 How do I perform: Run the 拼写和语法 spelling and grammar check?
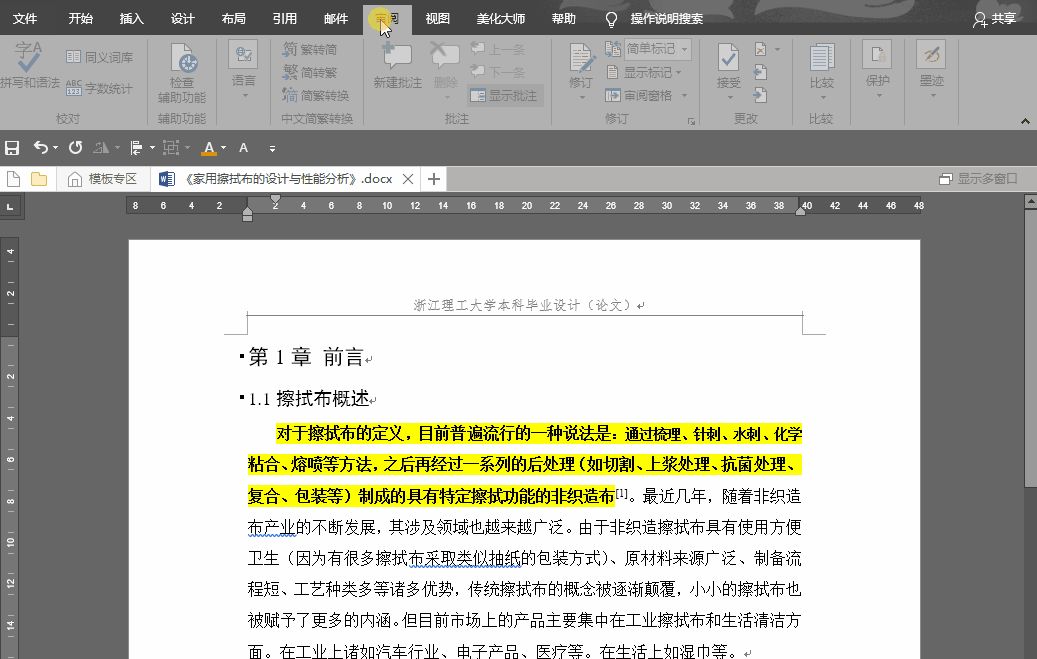[x=29, y=66]
